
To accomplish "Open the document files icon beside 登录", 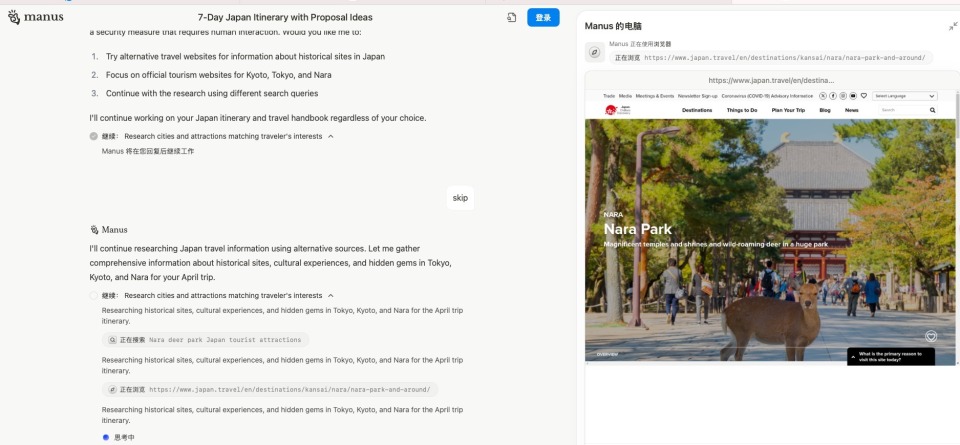I will [512, 18].
